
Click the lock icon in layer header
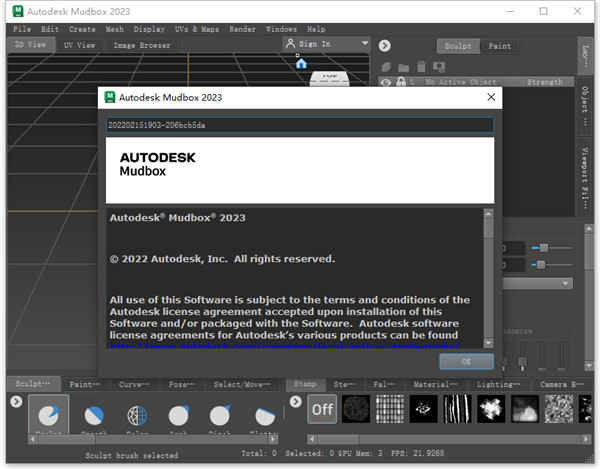tap(401, 82)
